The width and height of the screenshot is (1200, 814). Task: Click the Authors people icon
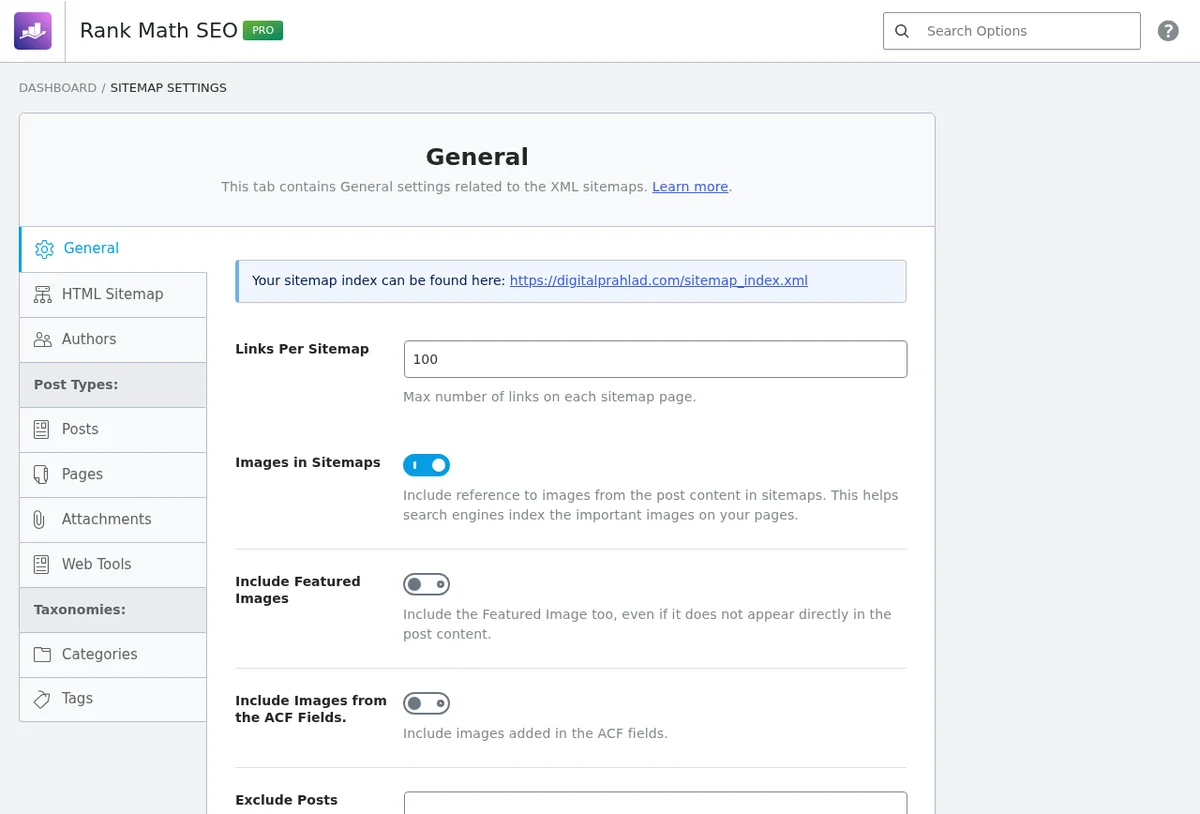tap(42, 339)
